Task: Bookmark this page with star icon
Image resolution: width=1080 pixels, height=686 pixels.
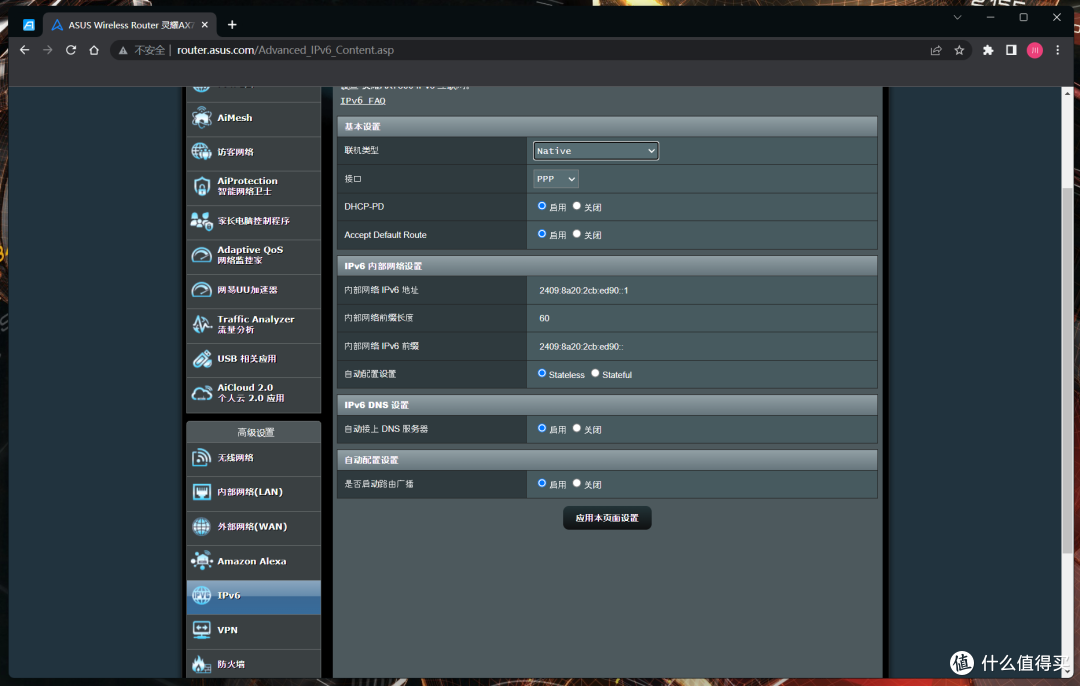Action: (959, 50)
